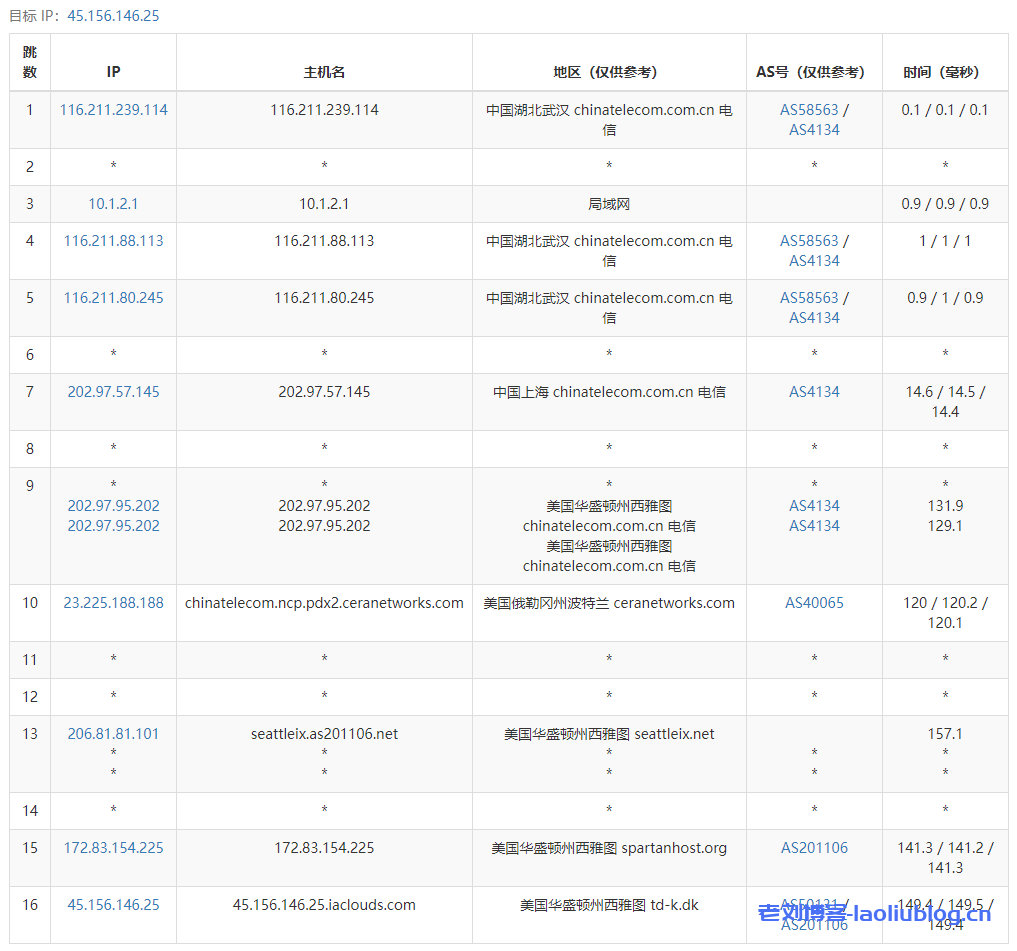
Task: Click SpartanHost IP link 172.83.154.225
Action: pyautogui.click(x=113, y=847)
